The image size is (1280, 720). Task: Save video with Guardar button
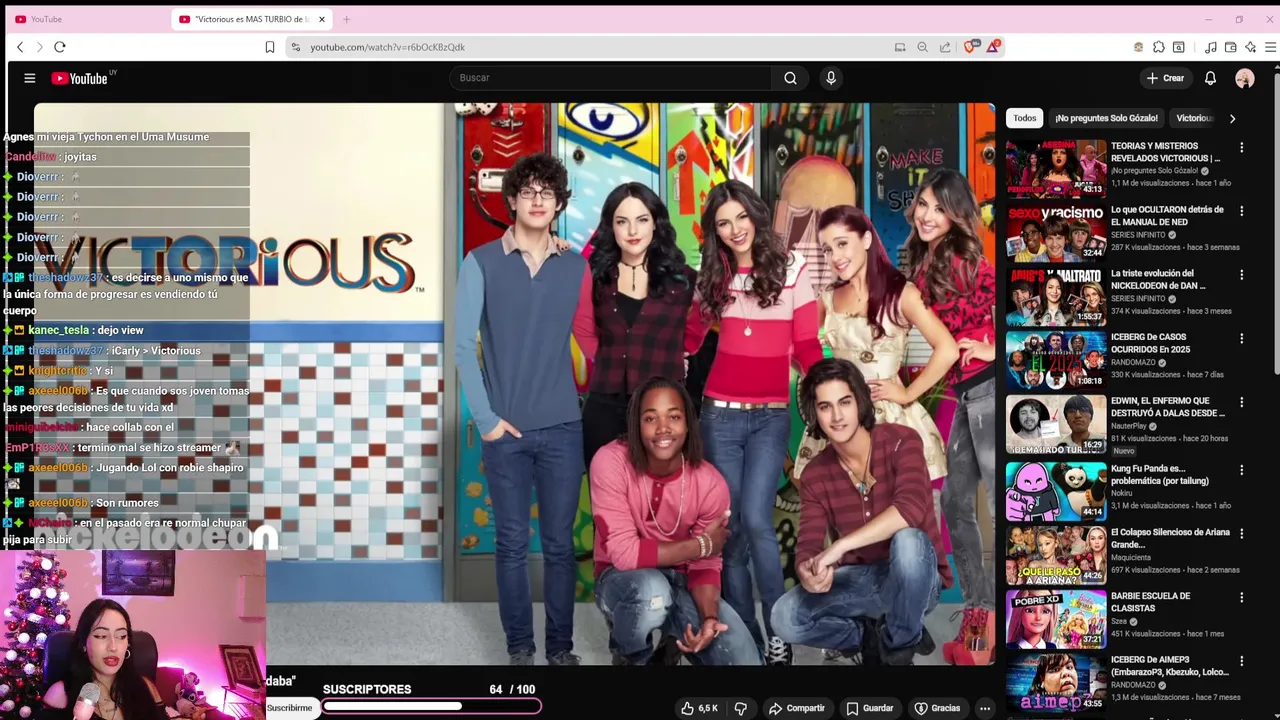tap(869, 708)
